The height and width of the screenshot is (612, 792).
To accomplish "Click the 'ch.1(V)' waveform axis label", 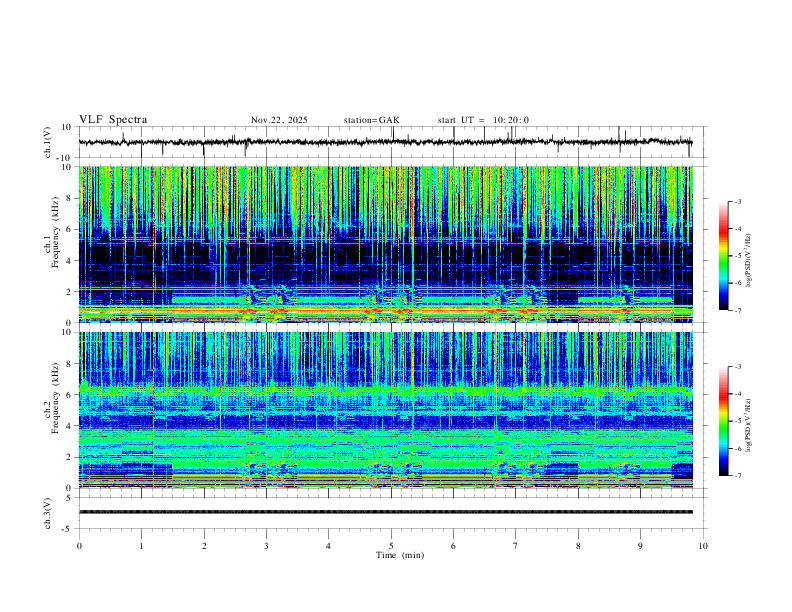I will pyautogui.click(x=47, y=142).
